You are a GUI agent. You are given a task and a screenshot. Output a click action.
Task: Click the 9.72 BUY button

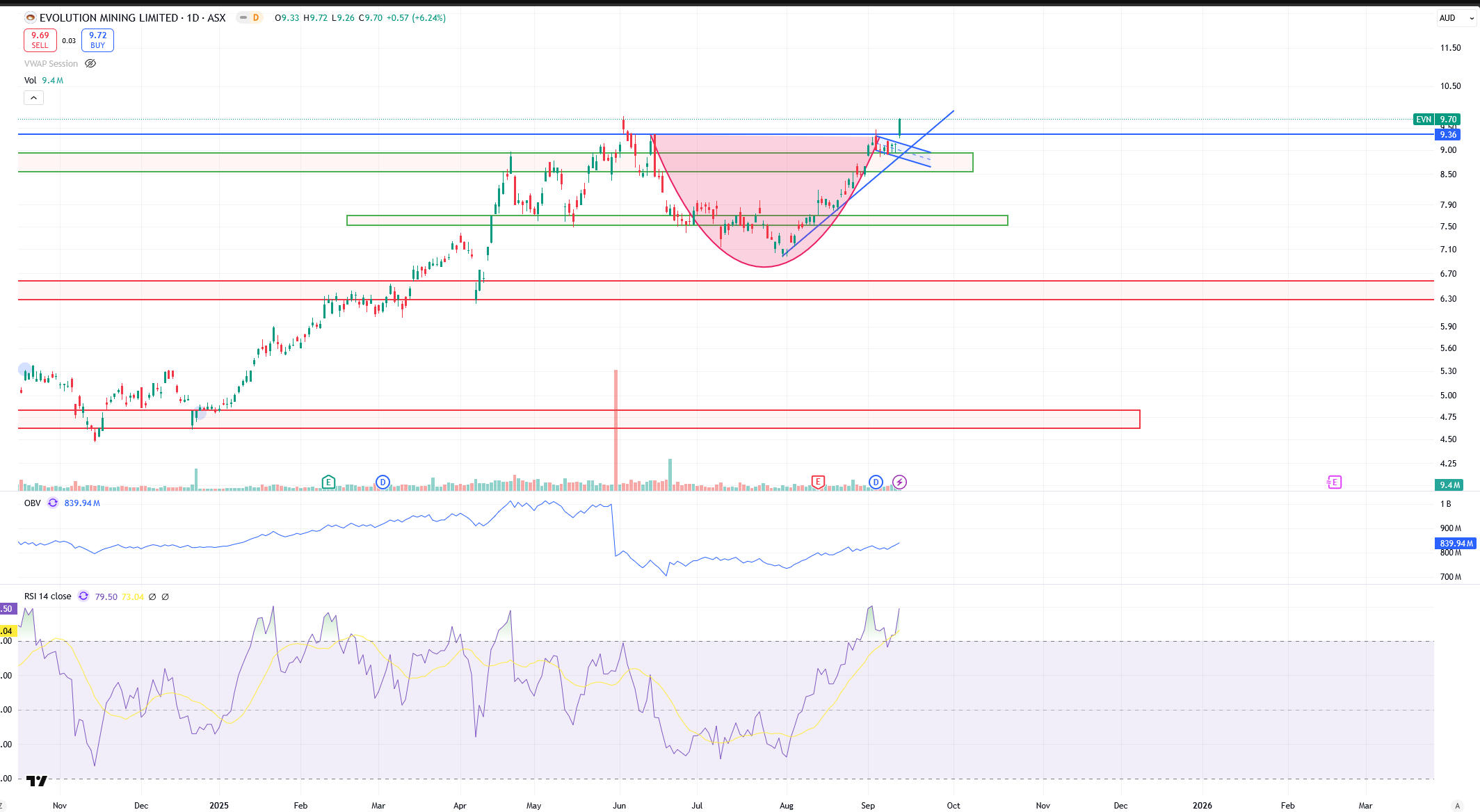[97, 40]
